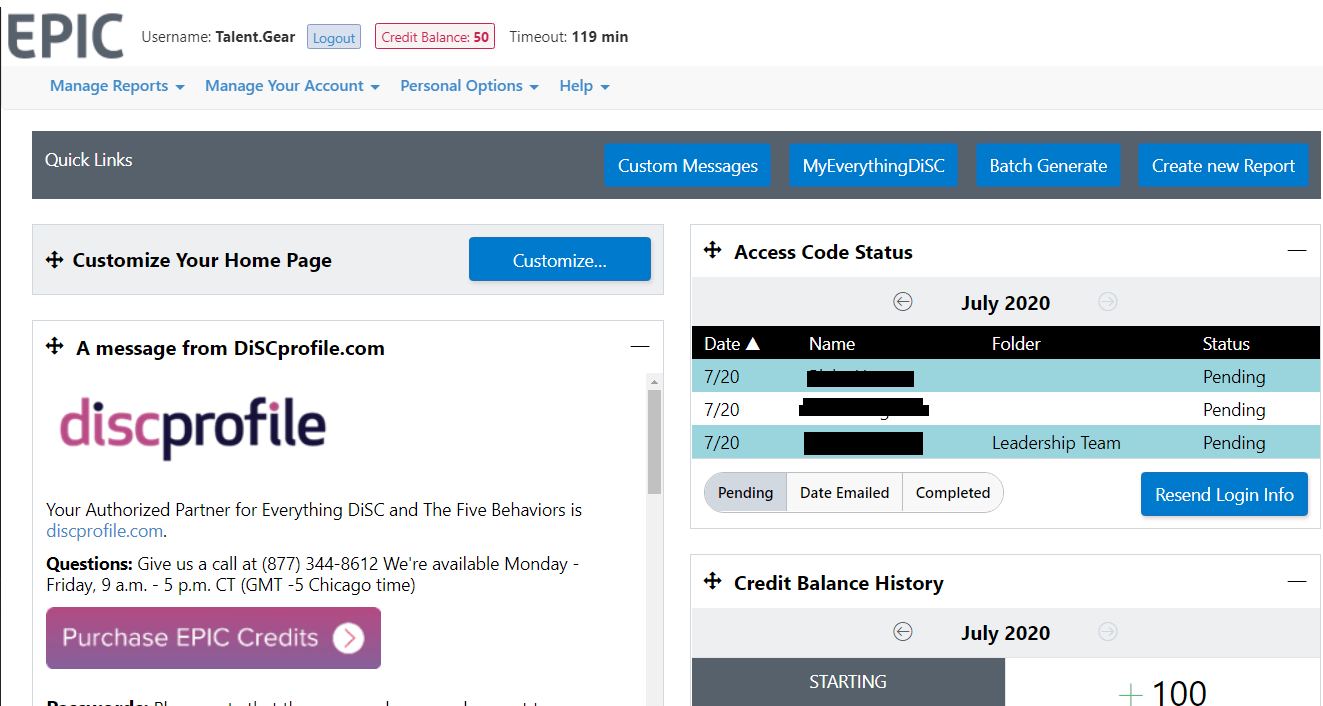Open MyEverythingDiSC quick link
Image resolution: width=1323 pixels, height=706 pixels.
pos(874,166)
